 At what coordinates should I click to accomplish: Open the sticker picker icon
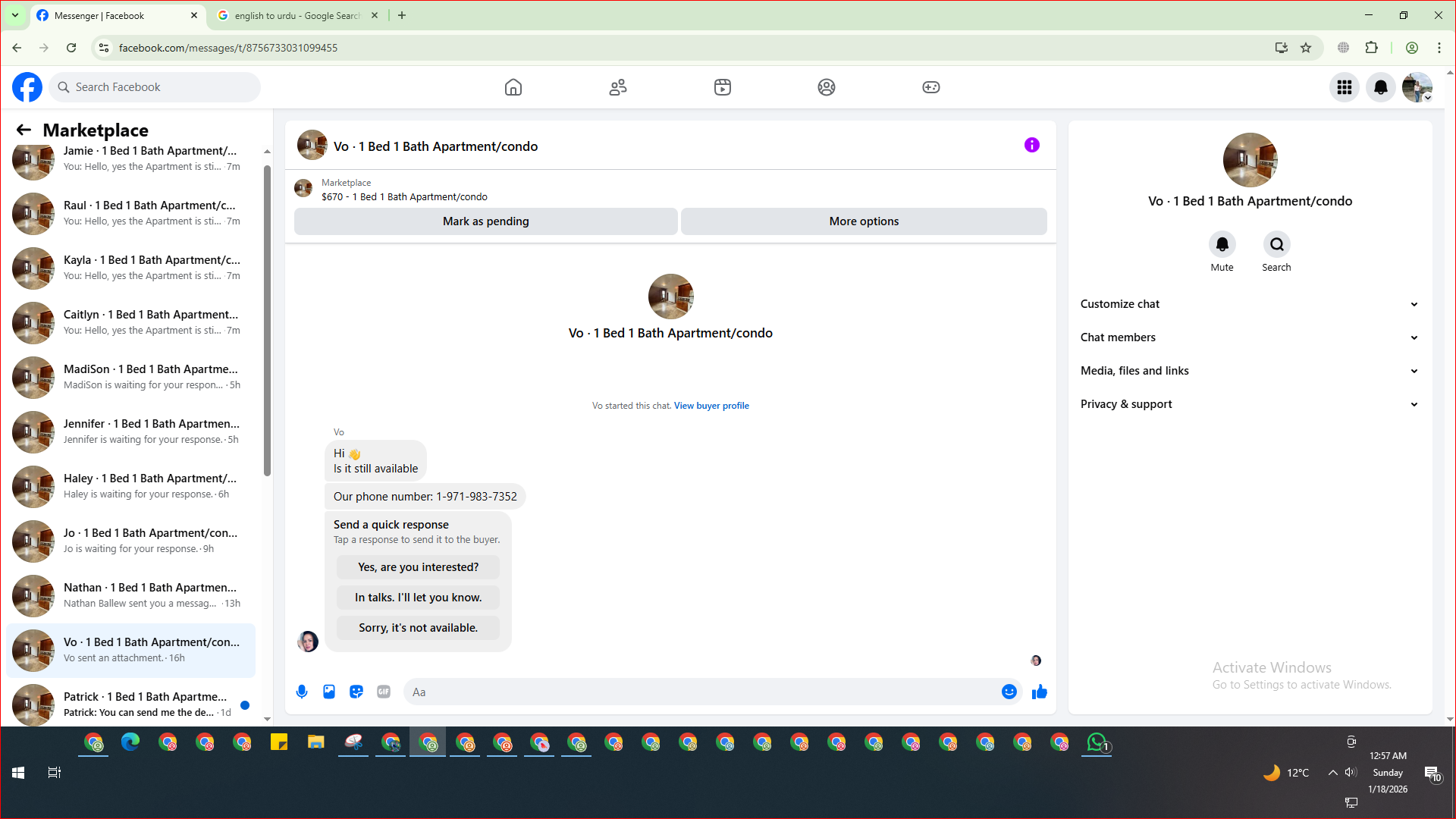[356, 692]
